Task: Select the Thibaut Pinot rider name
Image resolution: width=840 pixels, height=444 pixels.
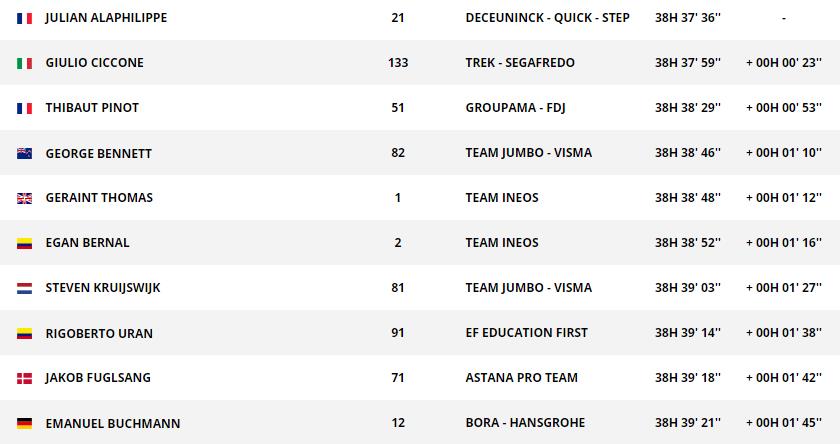Action: [92, 108]
